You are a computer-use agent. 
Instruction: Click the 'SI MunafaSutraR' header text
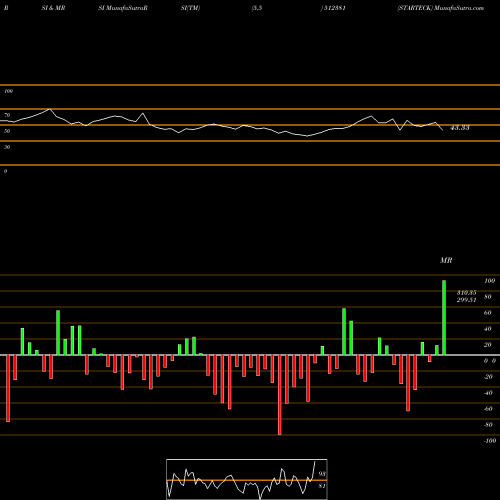tap(123, 8)
